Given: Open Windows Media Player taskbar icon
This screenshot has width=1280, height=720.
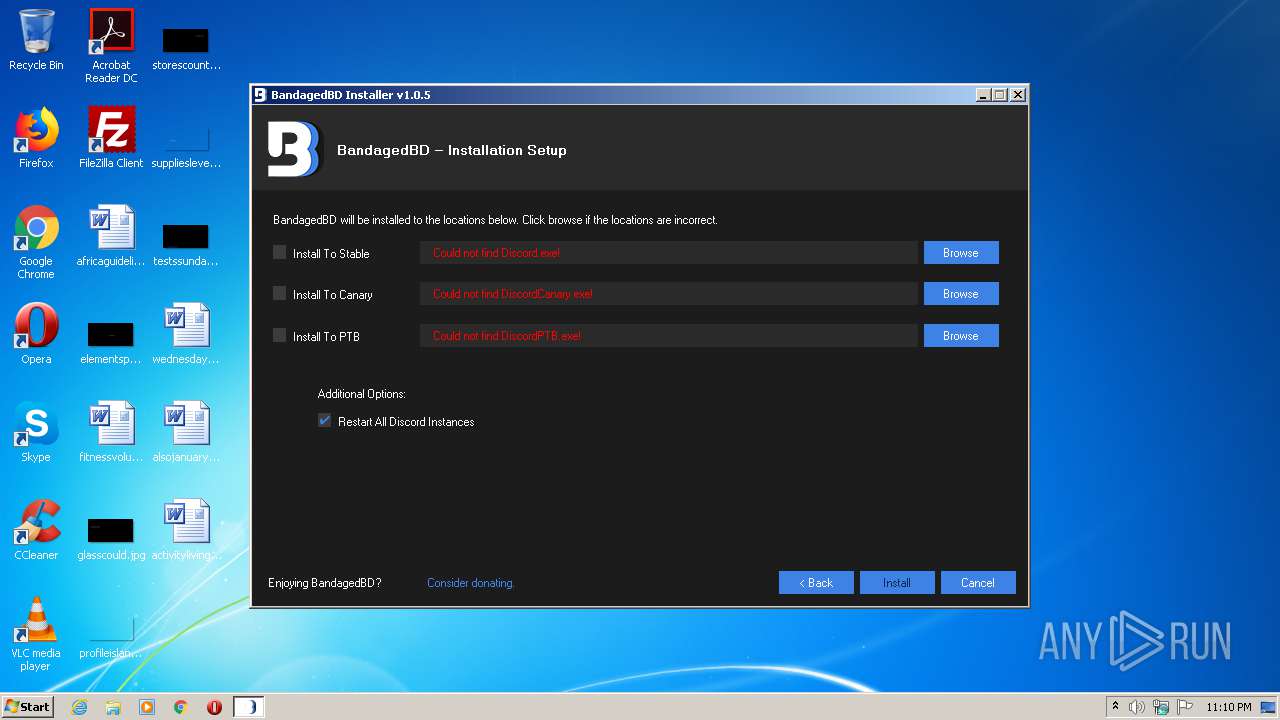Looking at the screenshot, I should point(147,707).
